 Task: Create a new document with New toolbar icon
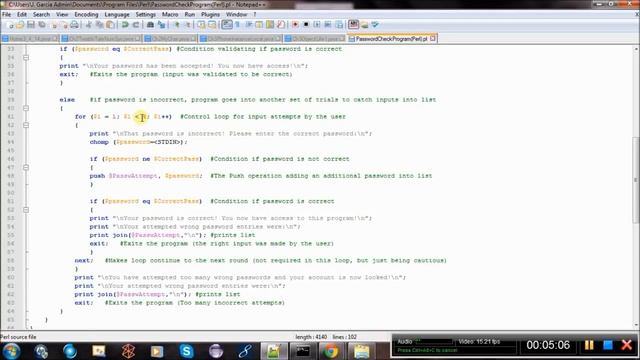pos(11,25)
